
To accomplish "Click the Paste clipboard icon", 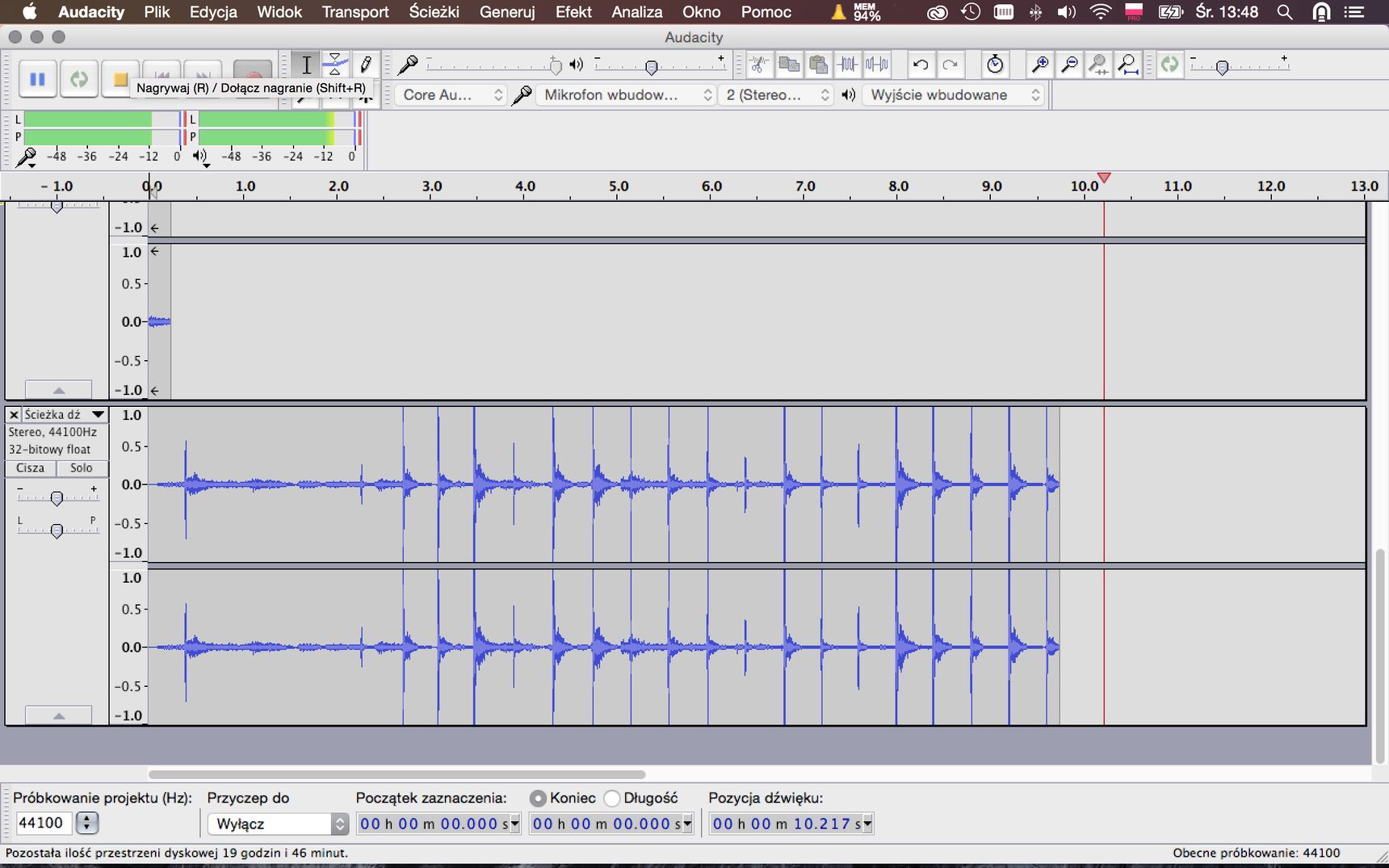I will click(x=818, y=65).
